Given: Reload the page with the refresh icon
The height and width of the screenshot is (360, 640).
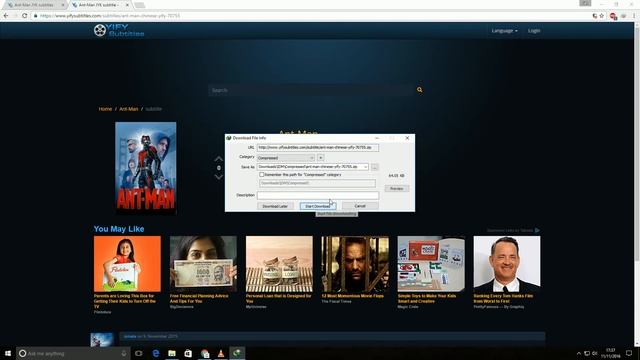Looking at the screenshot, I should pos(24,16).
